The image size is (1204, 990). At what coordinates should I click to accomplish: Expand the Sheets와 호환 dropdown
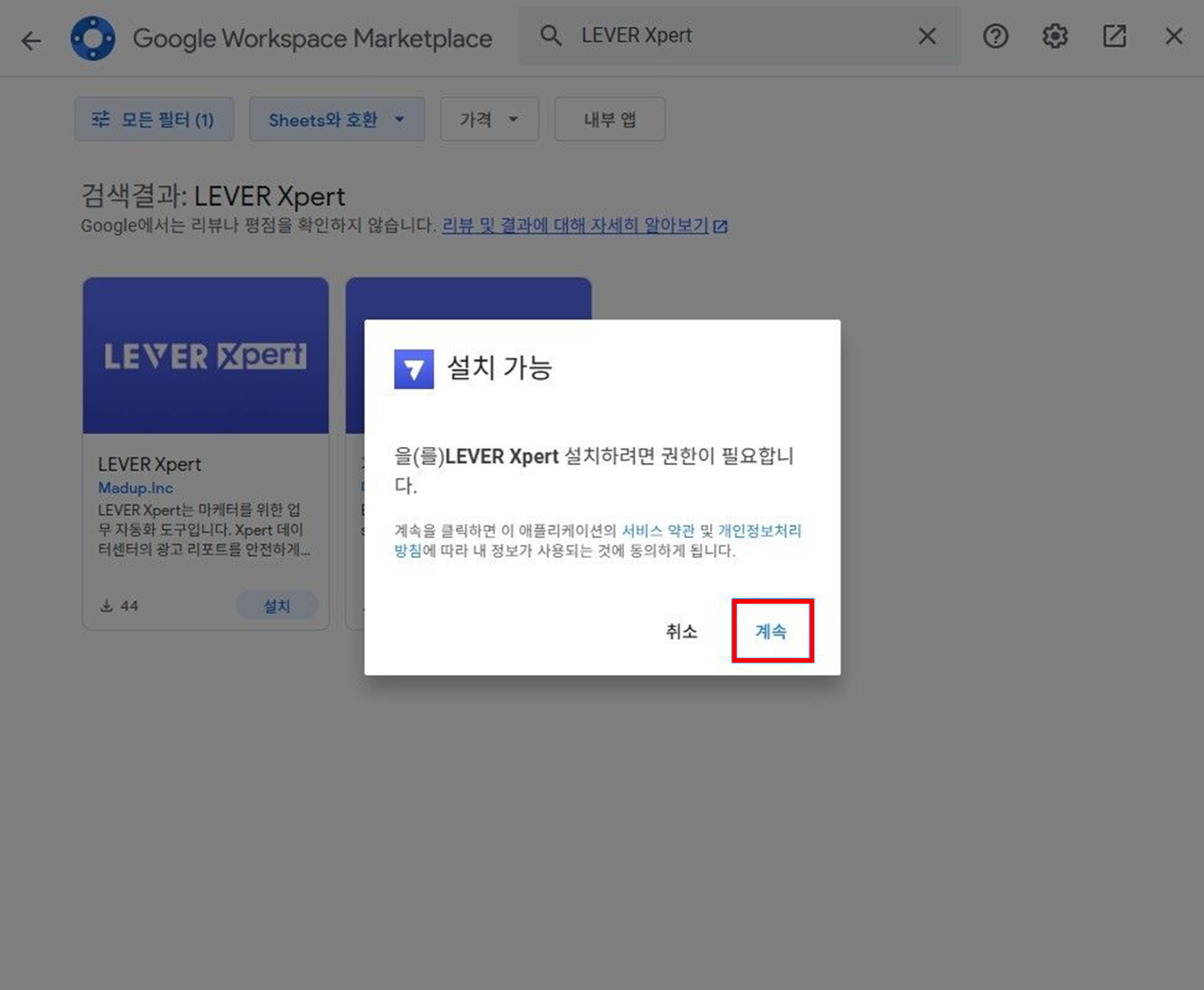[336, 120]
